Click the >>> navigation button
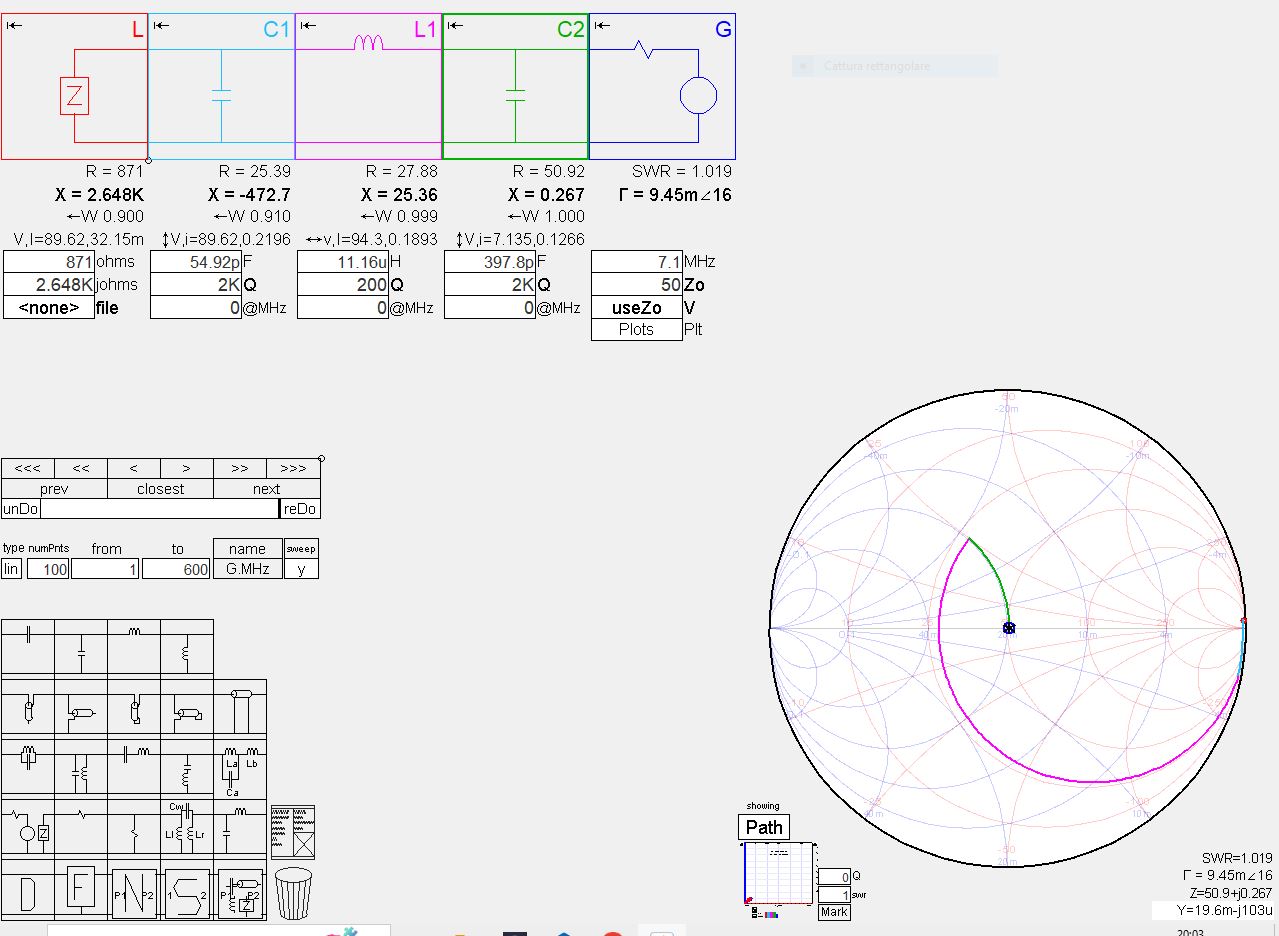 pyautogui.click(x=293, y=468)
